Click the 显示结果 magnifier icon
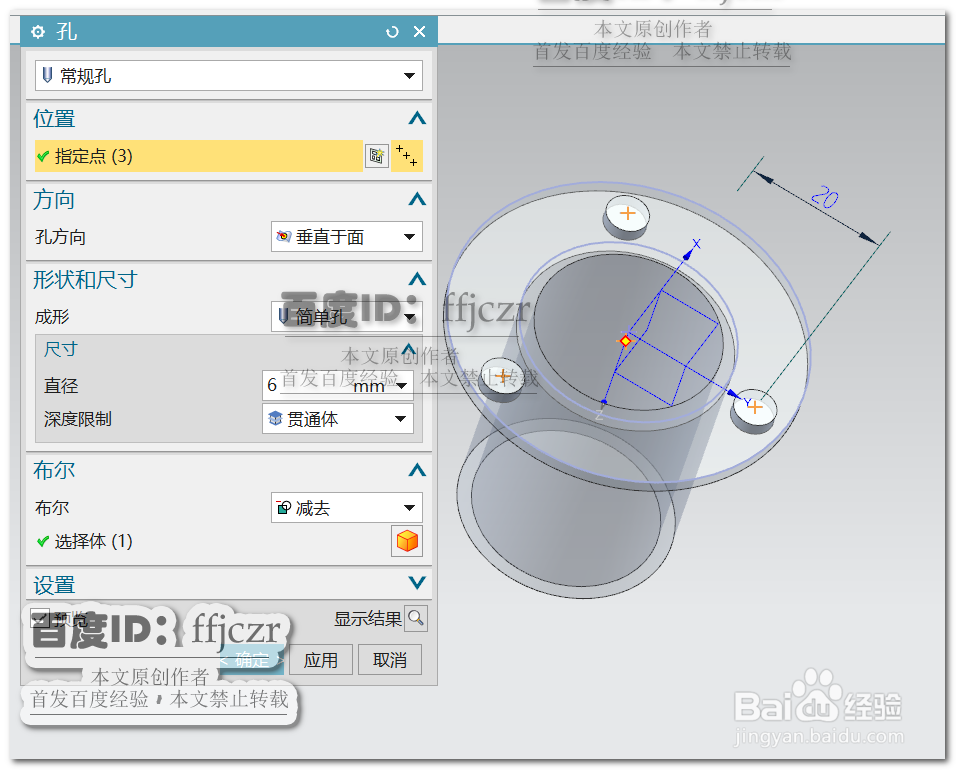This screenshot has height=770, width=956. pos(416,618)
